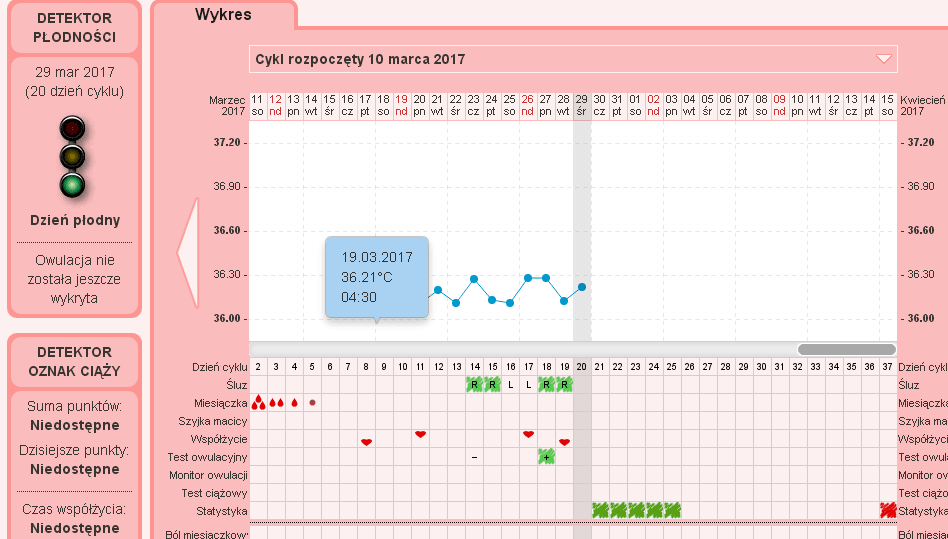
Task: Open the 'Cykl rozpoczęty 10 marca 2017' dropdown
Action: click(x=883, y=59)
